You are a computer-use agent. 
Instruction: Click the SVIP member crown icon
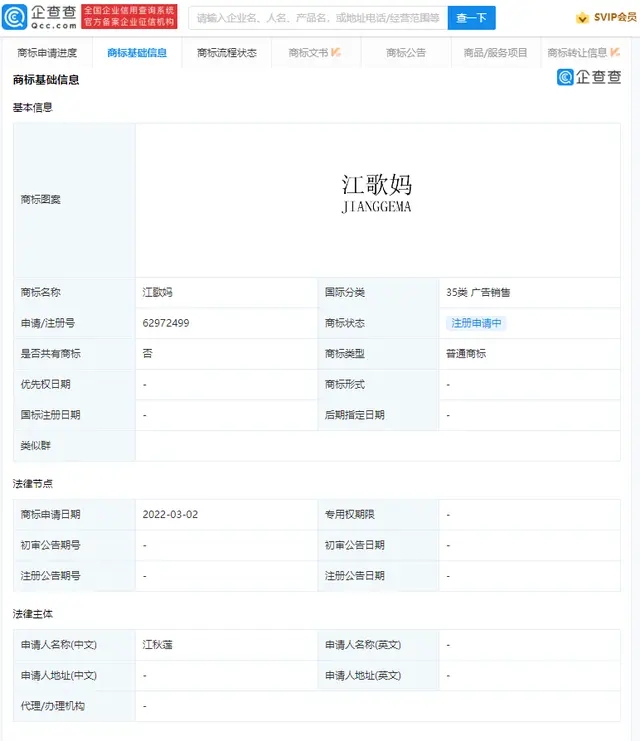582,18
